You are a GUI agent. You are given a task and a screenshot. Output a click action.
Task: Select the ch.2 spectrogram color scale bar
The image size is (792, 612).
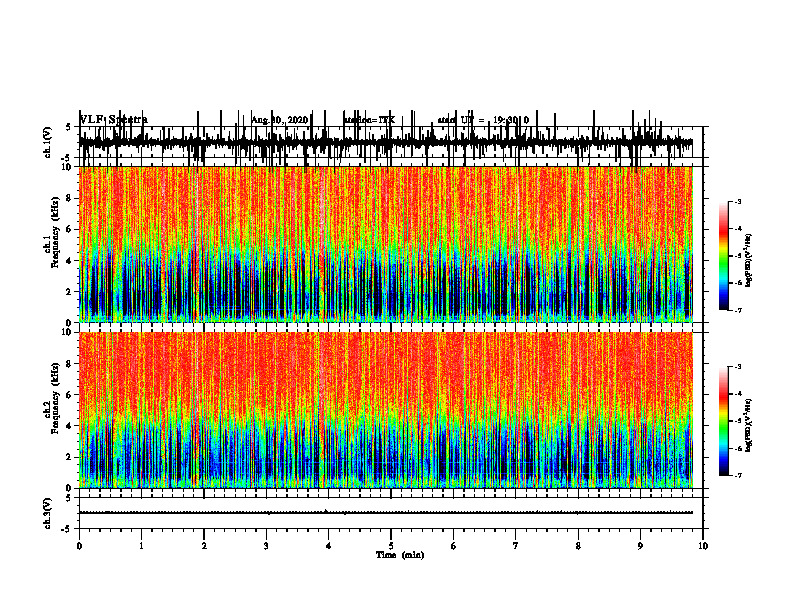point(724,421)
